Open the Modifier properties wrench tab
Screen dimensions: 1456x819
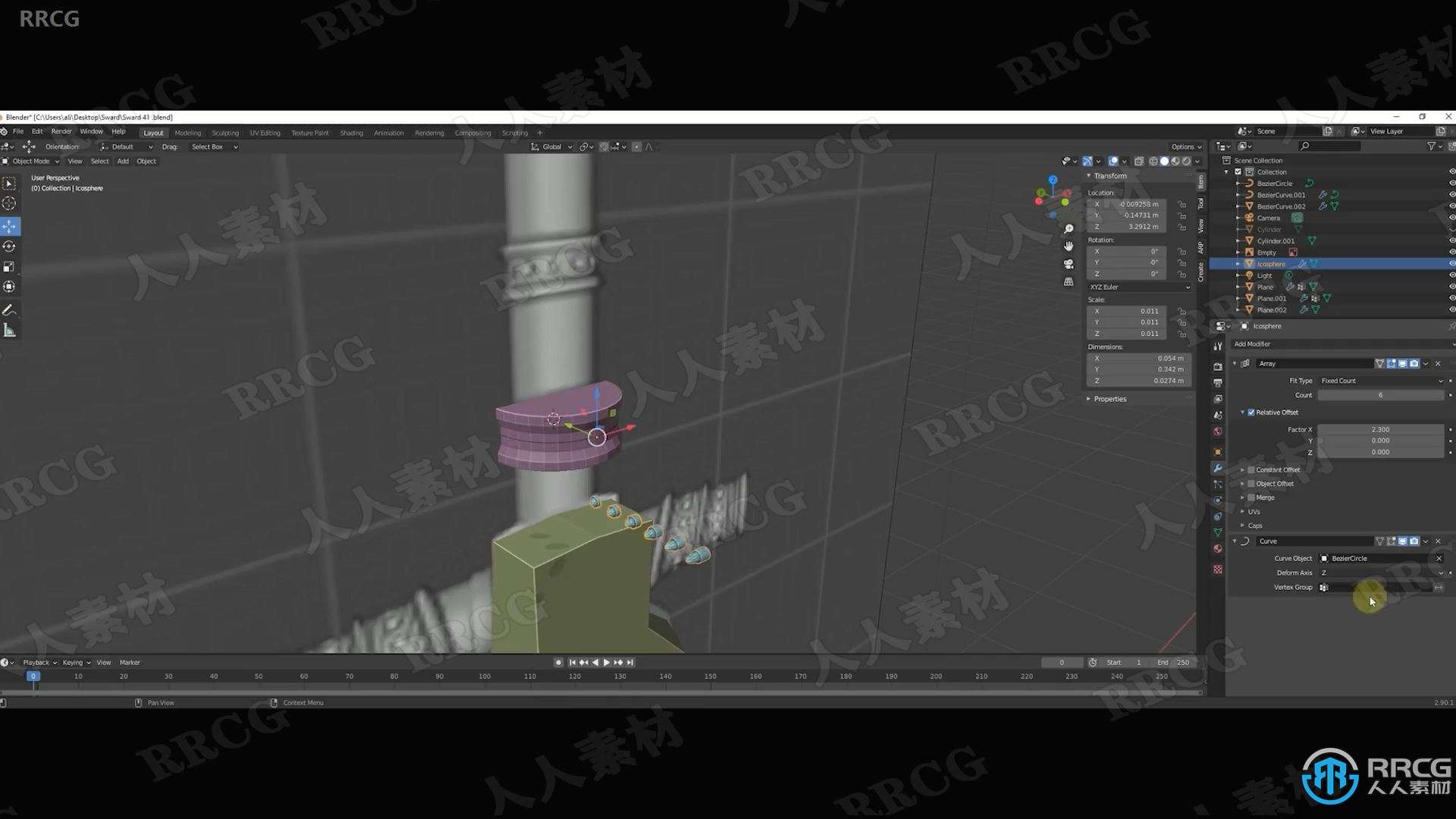(x=1218, y=468)
